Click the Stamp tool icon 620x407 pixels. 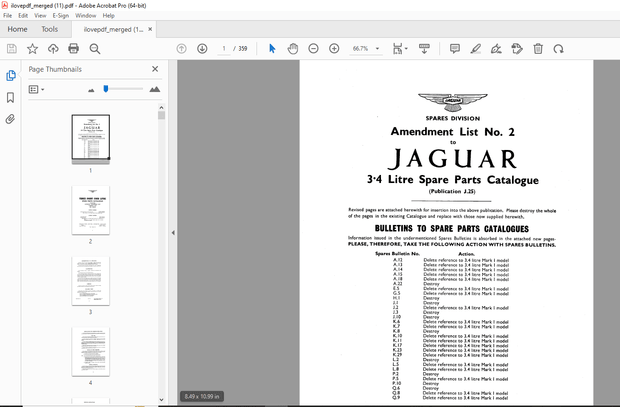point(517,49)
